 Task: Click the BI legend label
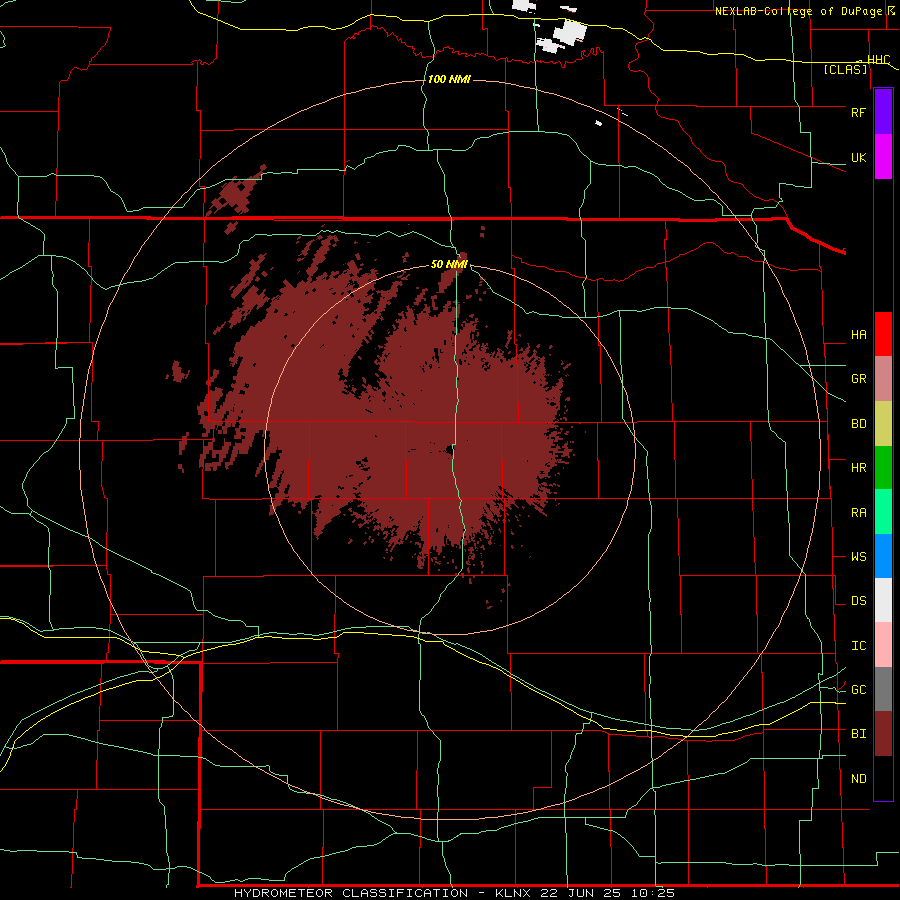858,734
